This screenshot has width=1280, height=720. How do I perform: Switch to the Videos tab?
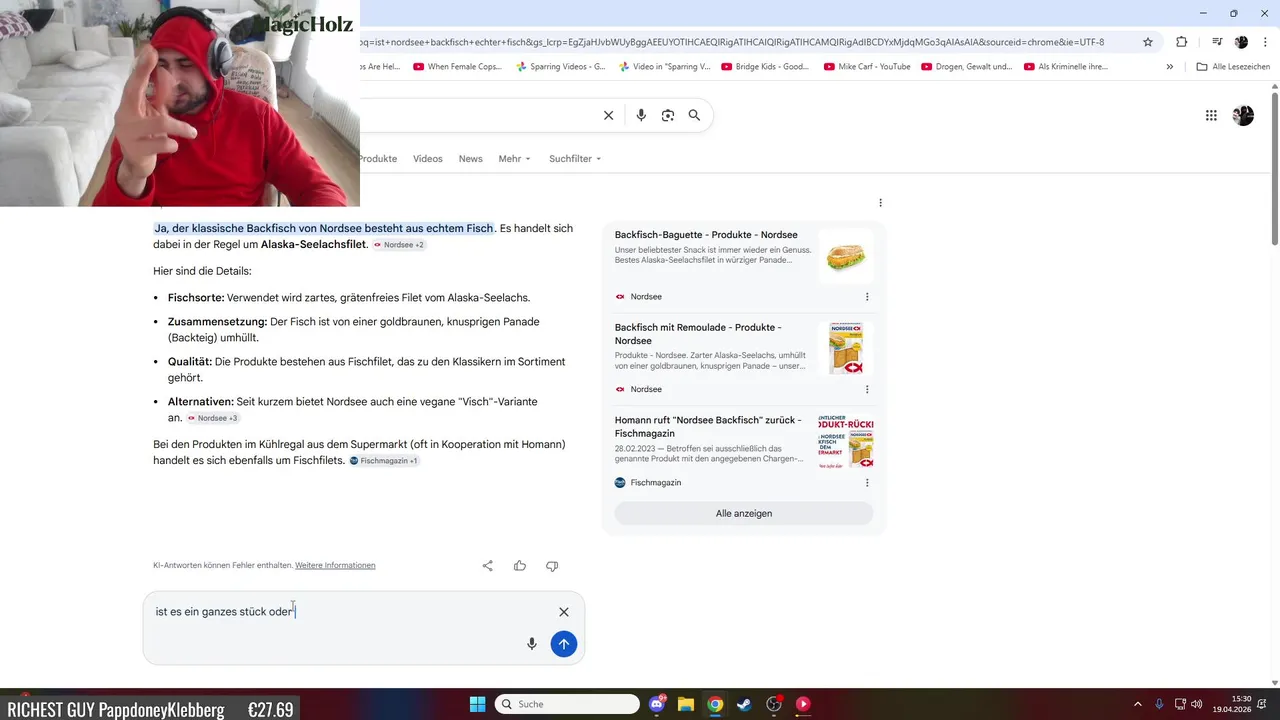click(x=428, y=159)
